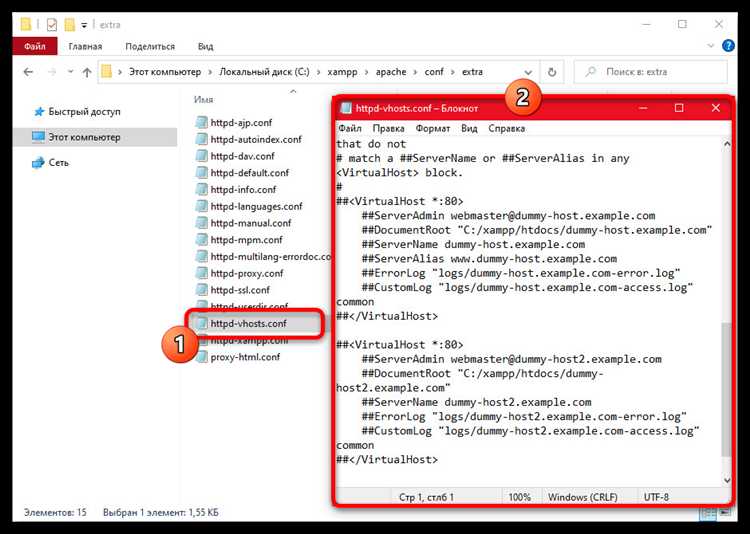Select file httpd-mpm.conf

click(246, 240)
